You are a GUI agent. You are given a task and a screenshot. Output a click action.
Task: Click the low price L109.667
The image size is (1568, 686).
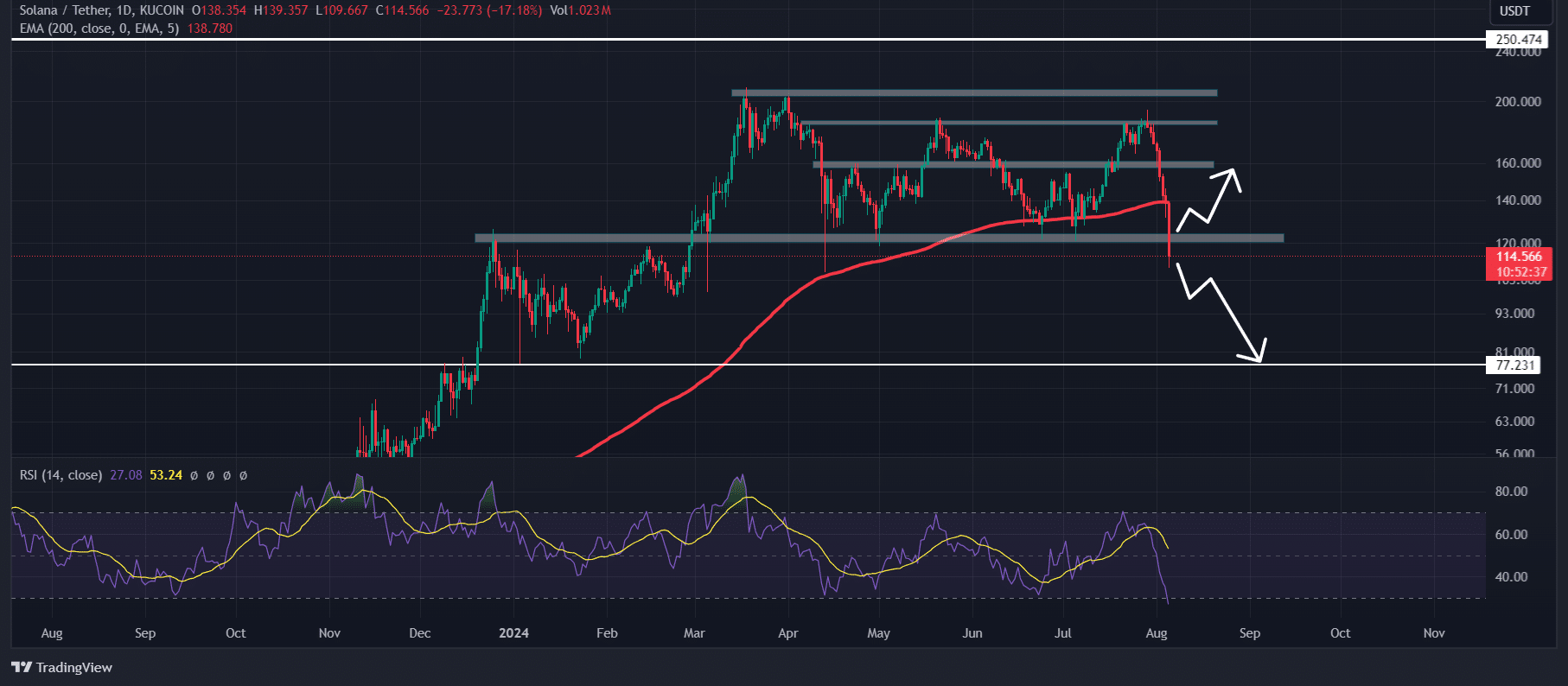[x=341, y=10]
